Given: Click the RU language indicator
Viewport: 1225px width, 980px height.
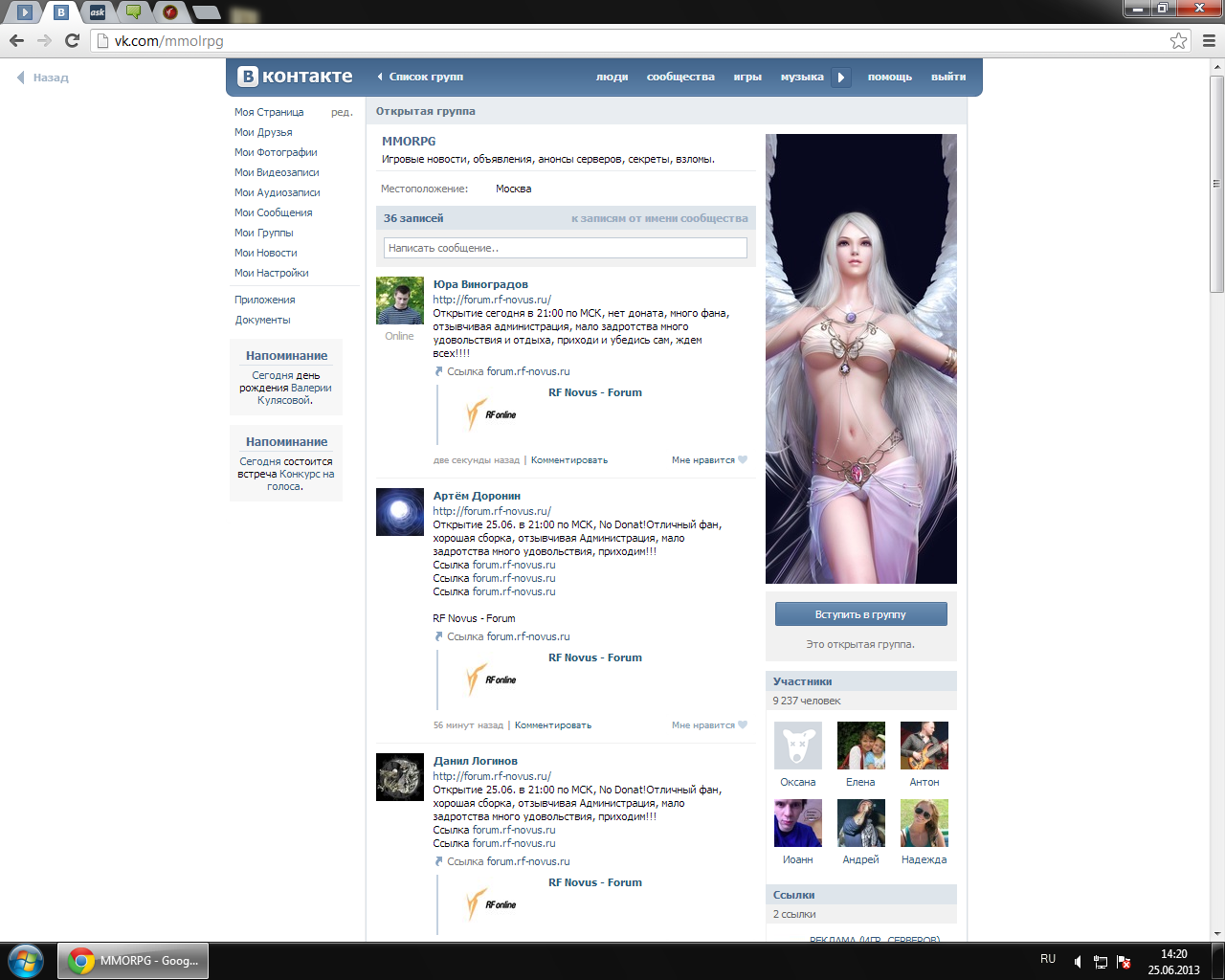Looking at the screenshot, I should pos(1048,959).
